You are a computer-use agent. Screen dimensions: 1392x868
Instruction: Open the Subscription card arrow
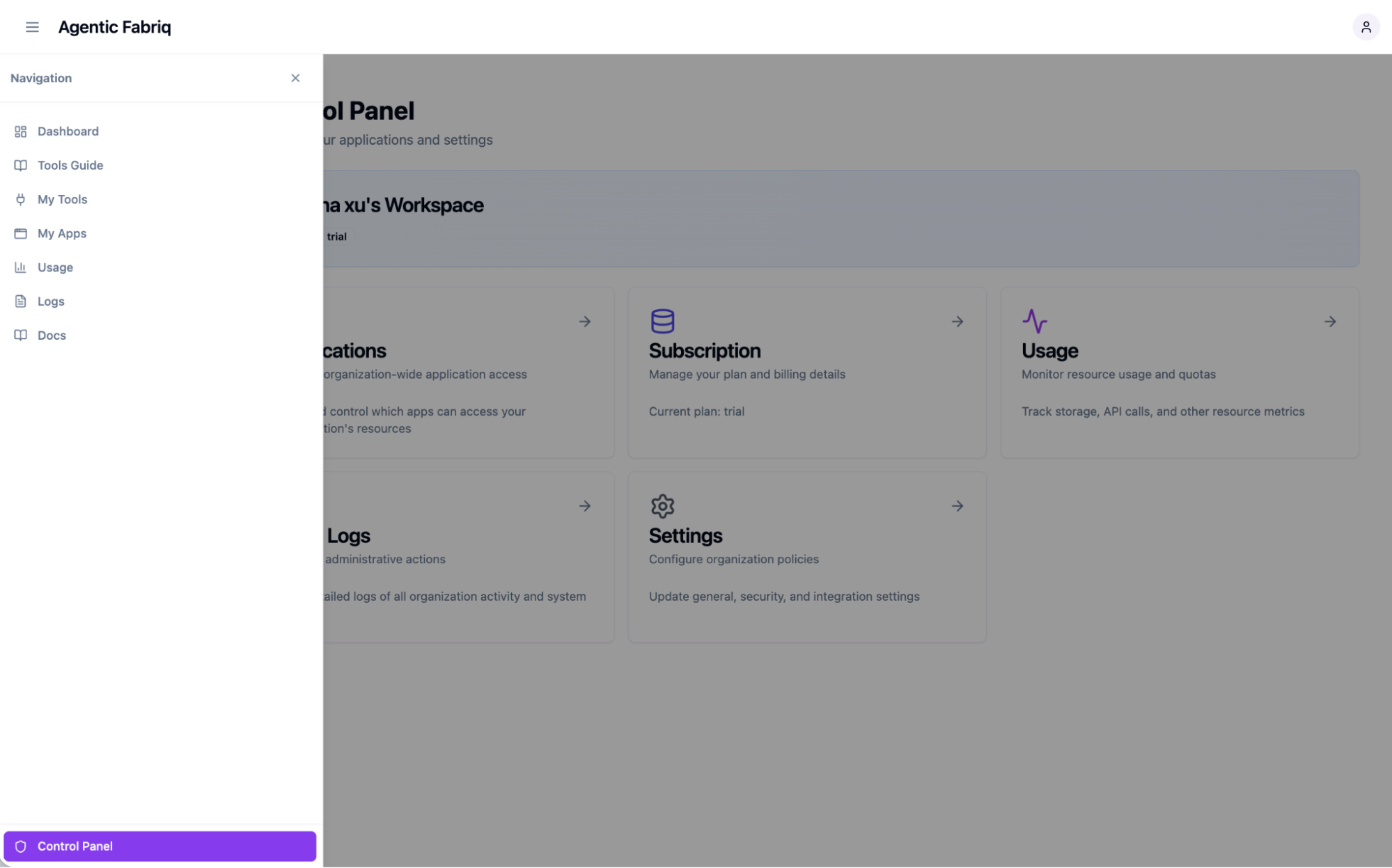pyautogui.click(x=957, y=322)
